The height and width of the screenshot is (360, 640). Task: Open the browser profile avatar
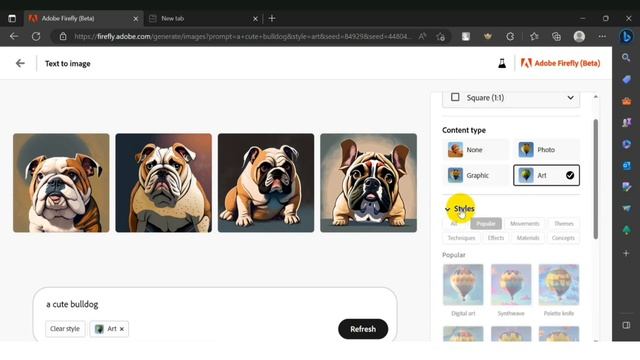[x=579, y=36]
